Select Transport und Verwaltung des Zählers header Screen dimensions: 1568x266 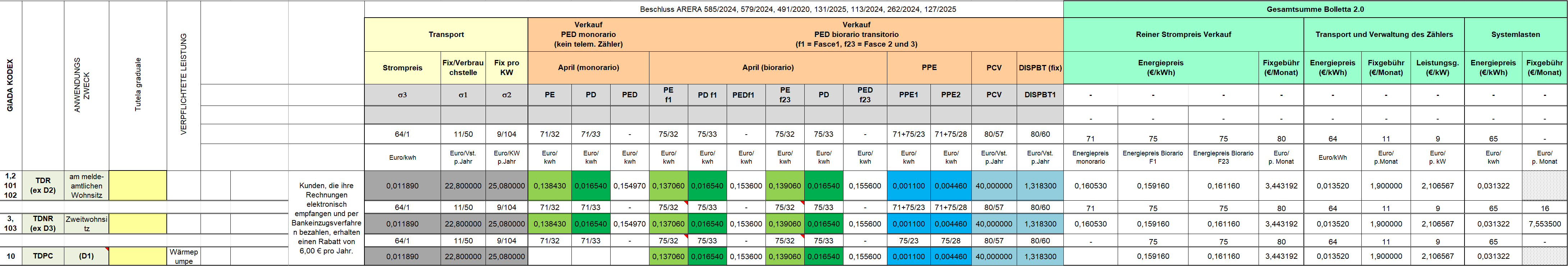tap(1384, 34)
